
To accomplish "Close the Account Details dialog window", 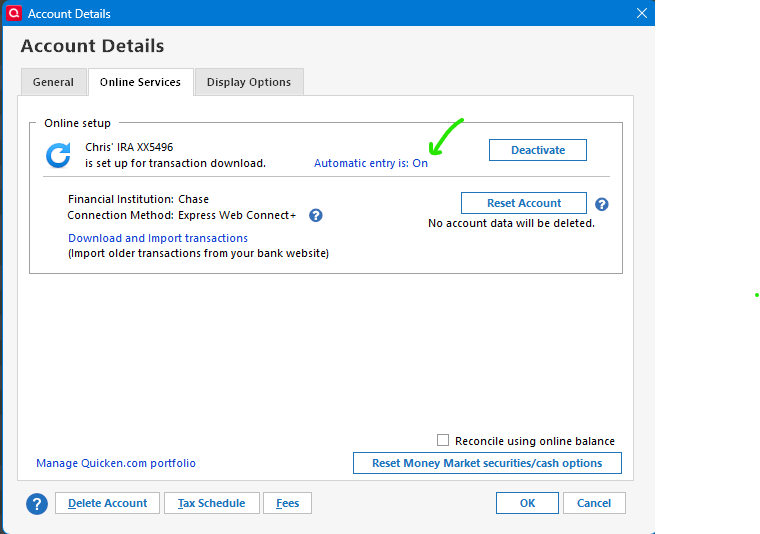I will pyautogui.click(x=642, y=13).
